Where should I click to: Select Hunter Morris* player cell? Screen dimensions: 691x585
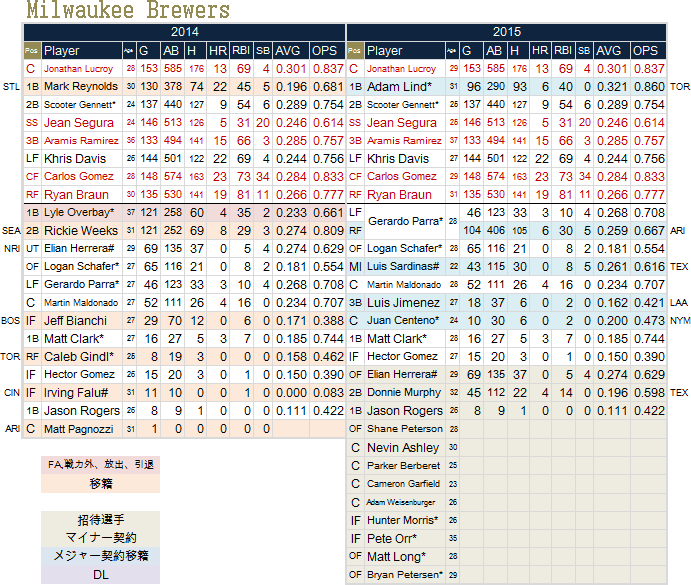coord(403,520)
